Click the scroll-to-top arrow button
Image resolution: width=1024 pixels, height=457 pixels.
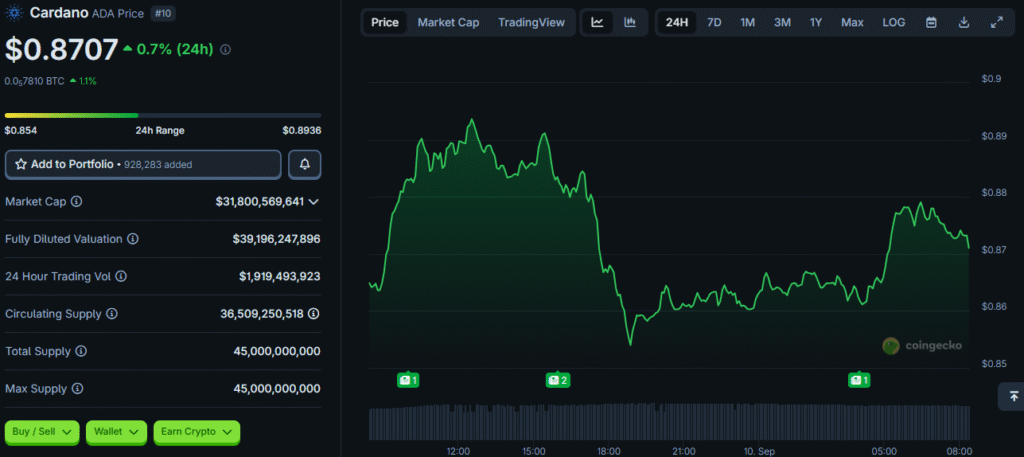tap(1013, 396)
